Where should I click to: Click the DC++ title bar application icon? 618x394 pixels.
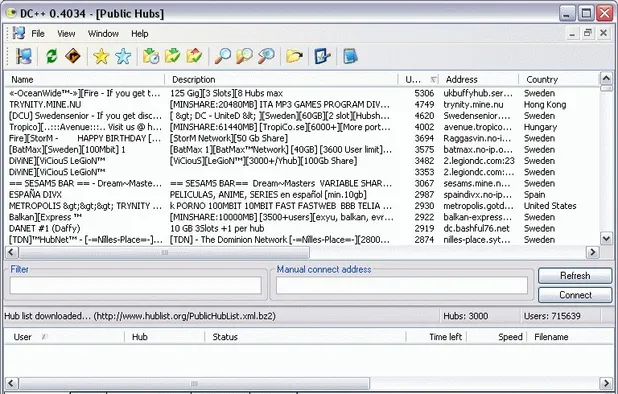(11, 13)
